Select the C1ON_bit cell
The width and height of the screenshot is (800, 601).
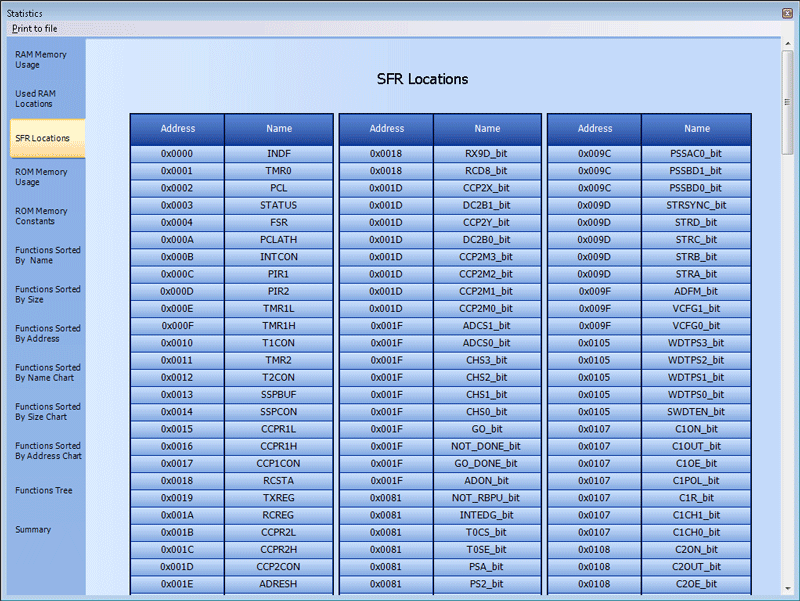[696, 429]
